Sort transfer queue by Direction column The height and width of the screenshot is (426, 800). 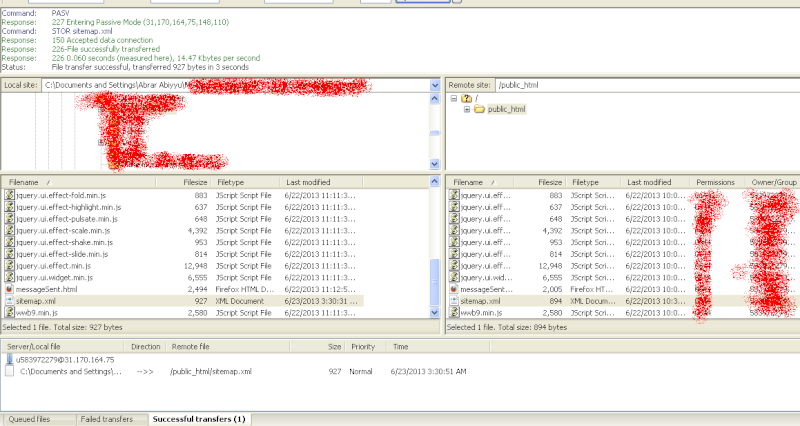(145, 346)
